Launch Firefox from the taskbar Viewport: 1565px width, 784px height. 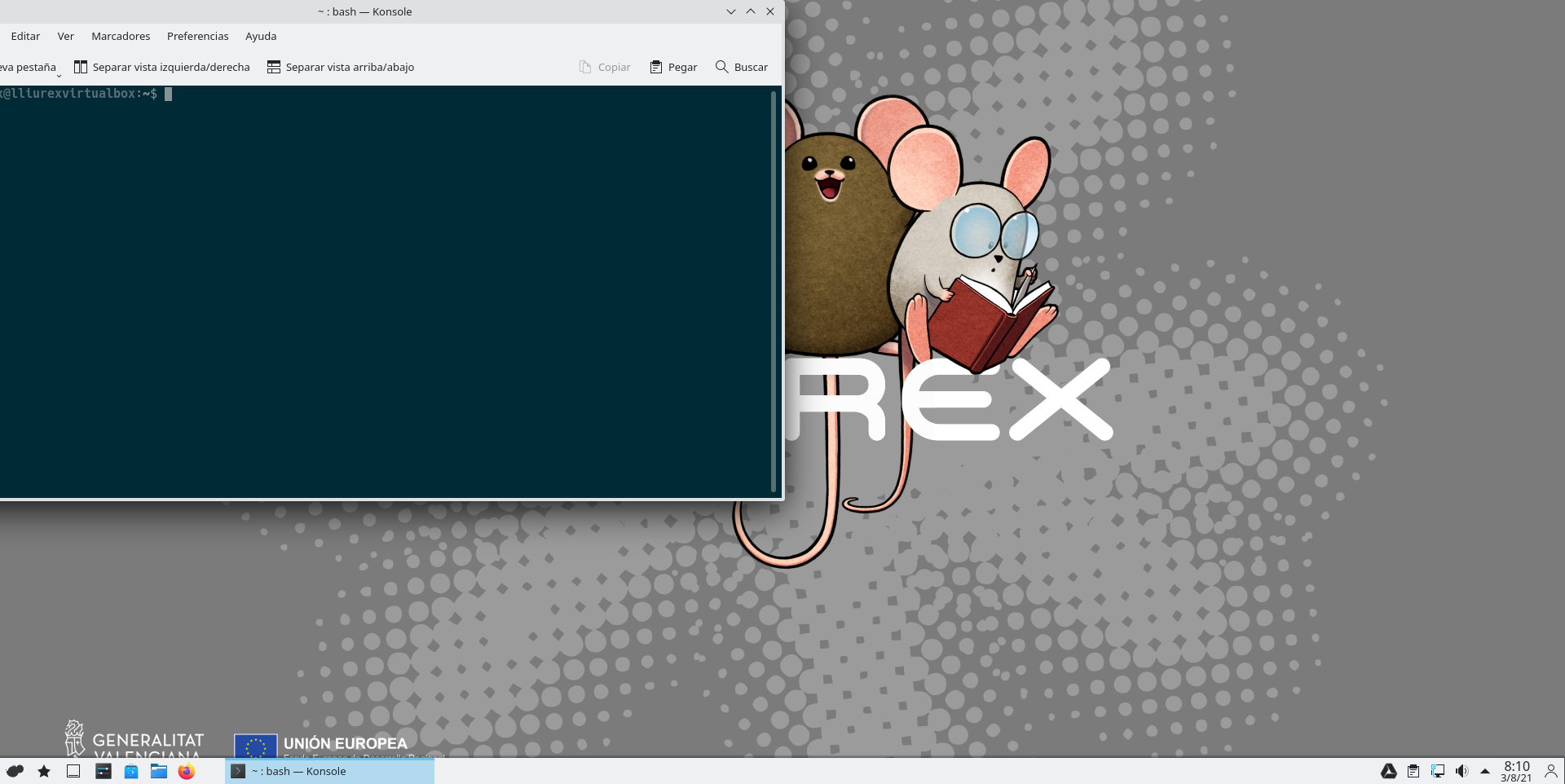point(187,771)
